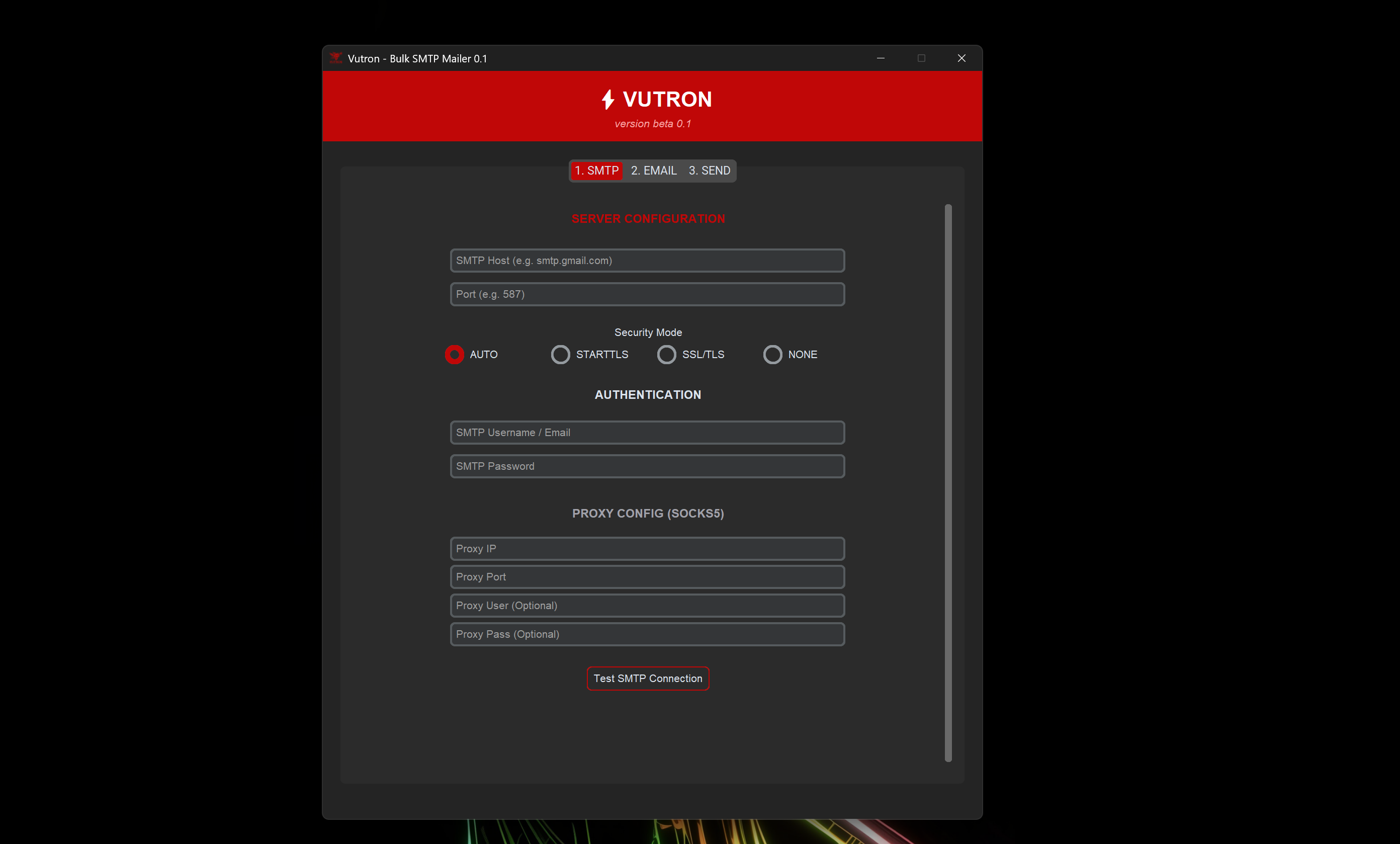Click the SMTP Username / Email field
This screenshot has height=844, width=1400.
pos(647,433)
